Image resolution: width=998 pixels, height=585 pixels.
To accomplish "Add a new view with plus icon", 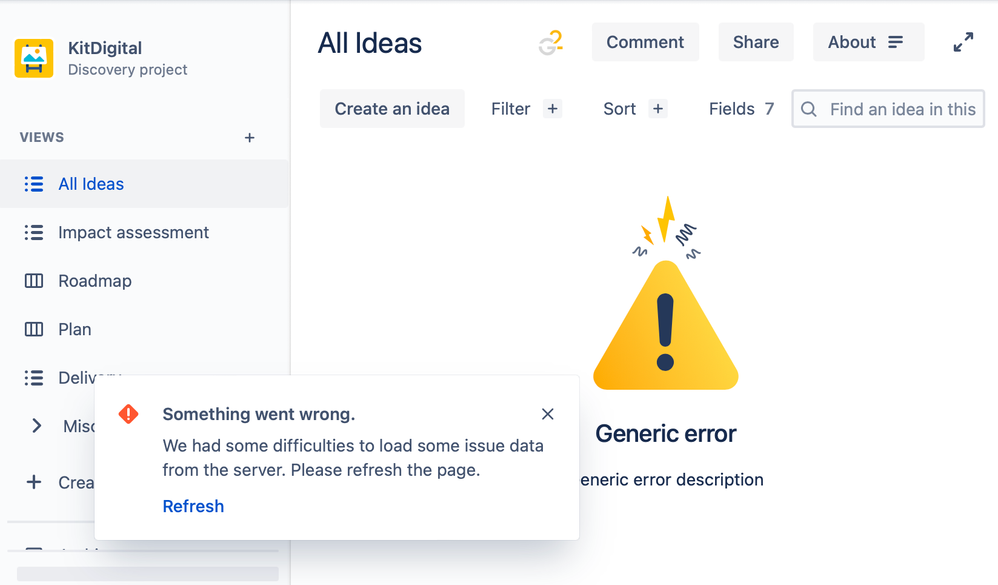I will (x=250, y=137).
